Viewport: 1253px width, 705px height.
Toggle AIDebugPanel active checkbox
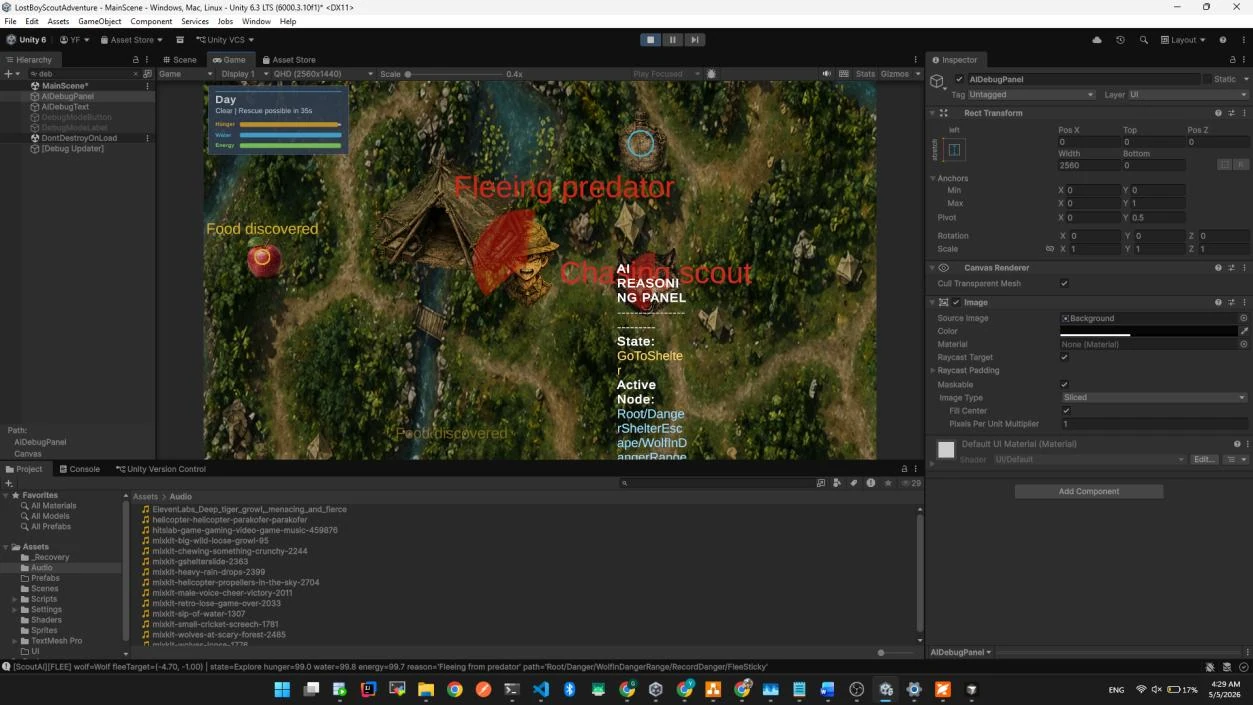pos(959,79)
